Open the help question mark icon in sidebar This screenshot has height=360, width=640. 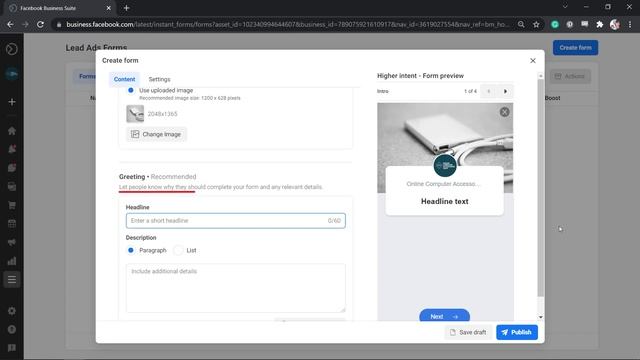point(12,329)
